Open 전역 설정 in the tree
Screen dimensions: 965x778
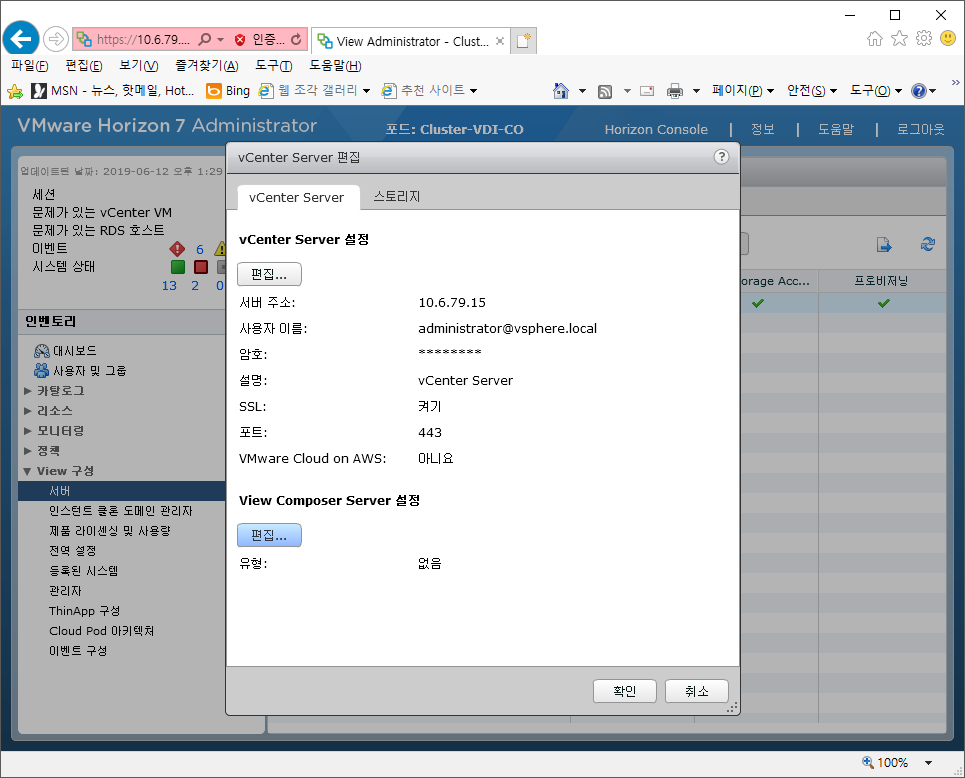[x=73, y=551]
